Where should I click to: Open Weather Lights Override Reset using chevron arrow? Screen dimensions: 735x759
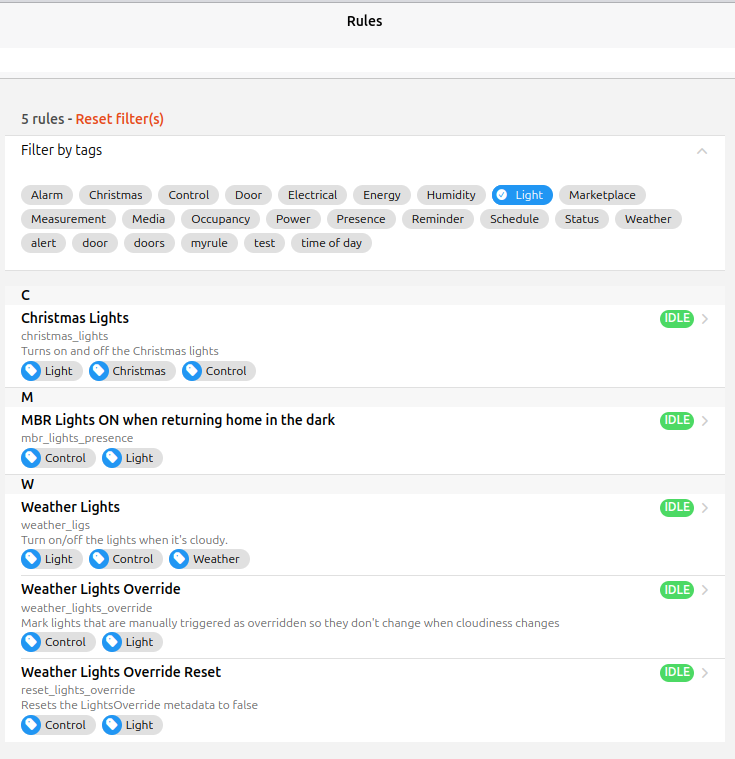tap(705, 673)
